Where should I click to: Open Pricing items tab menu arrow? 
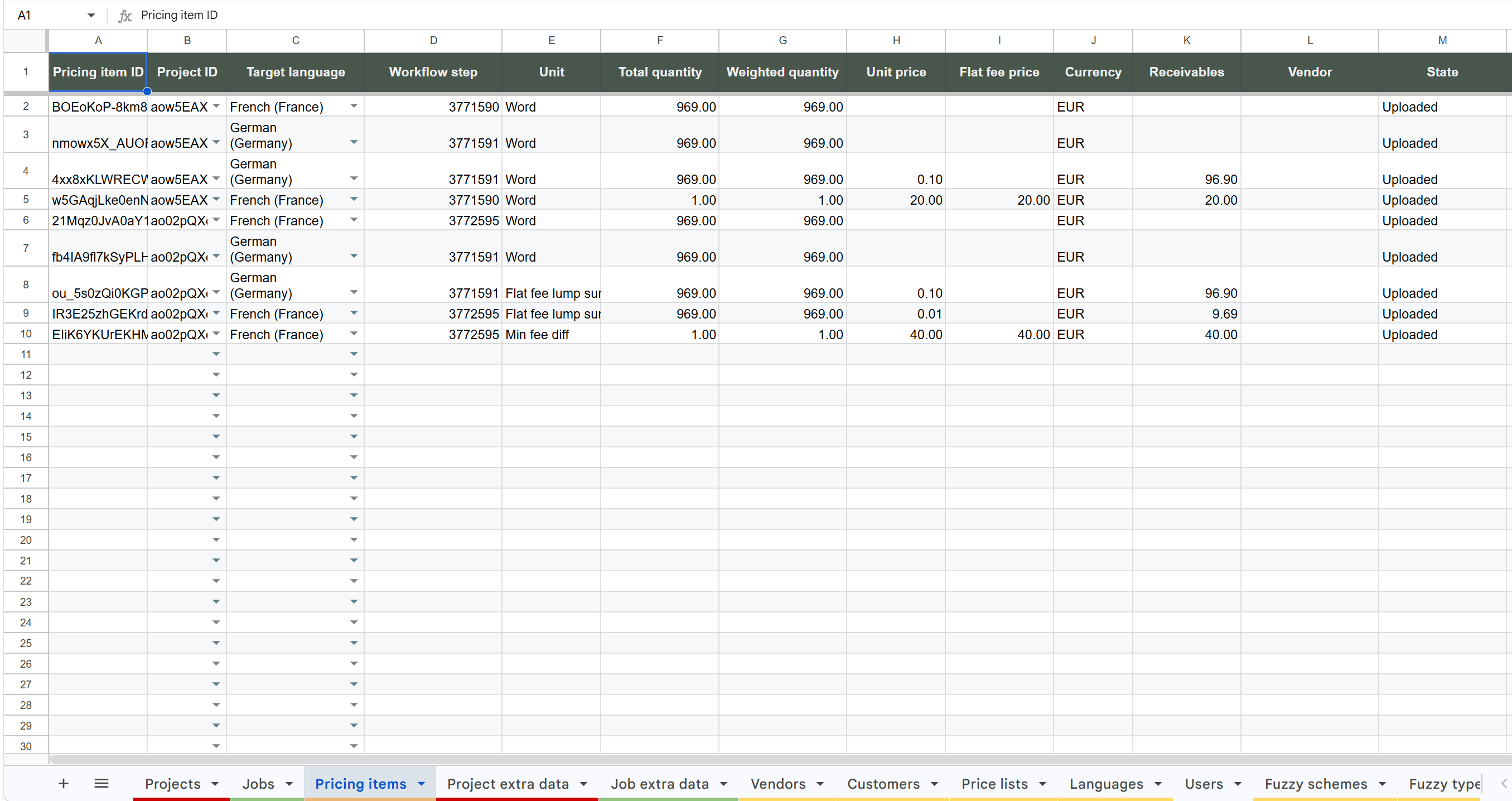pos(422,784)
